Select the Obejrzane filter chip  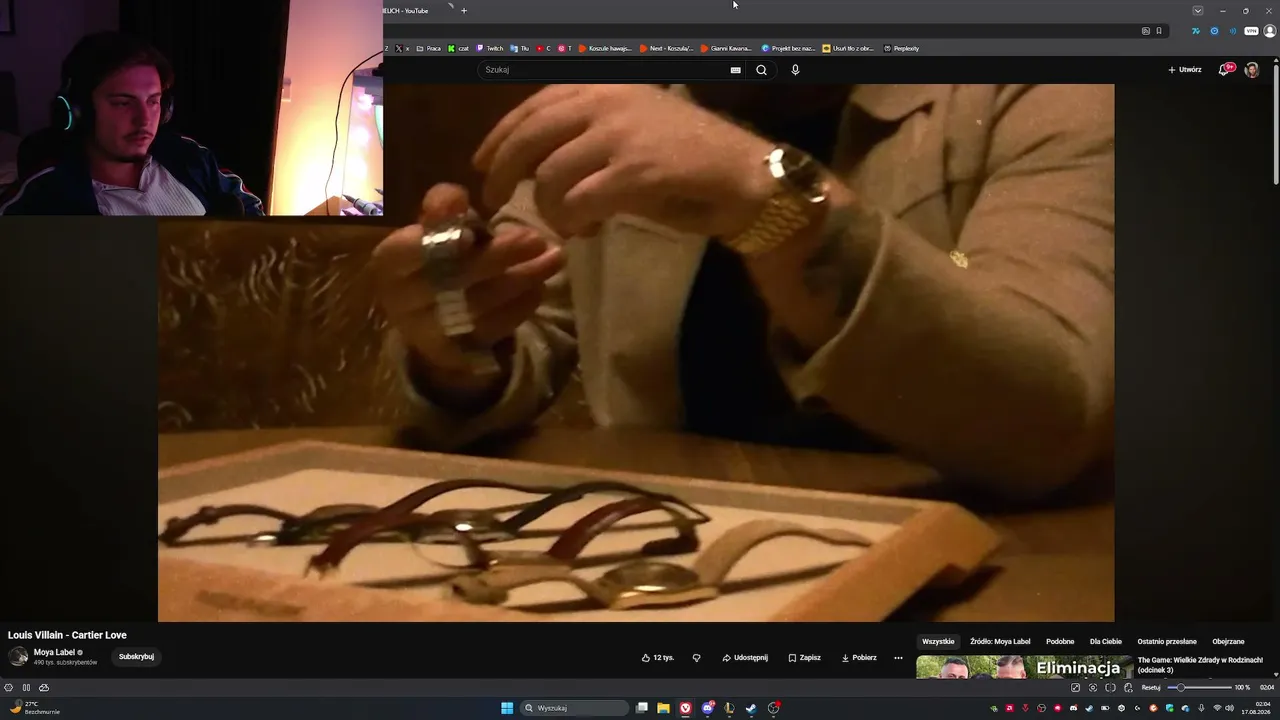tap(1228, 641)
